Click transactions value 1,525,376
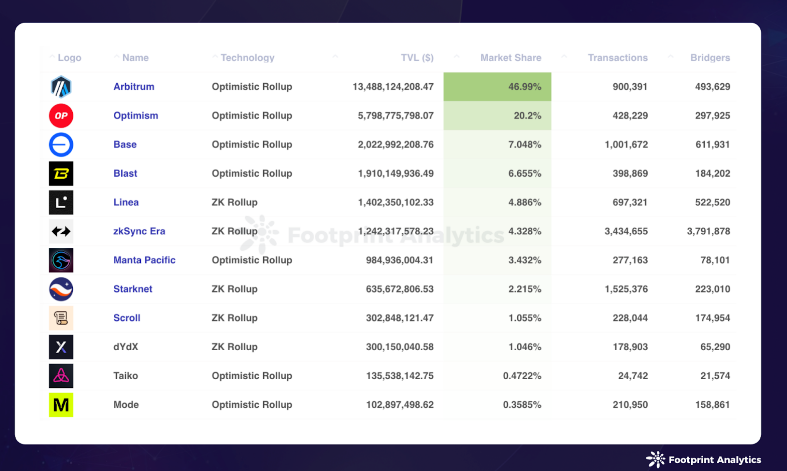787x471 pixels. point(626,289)
